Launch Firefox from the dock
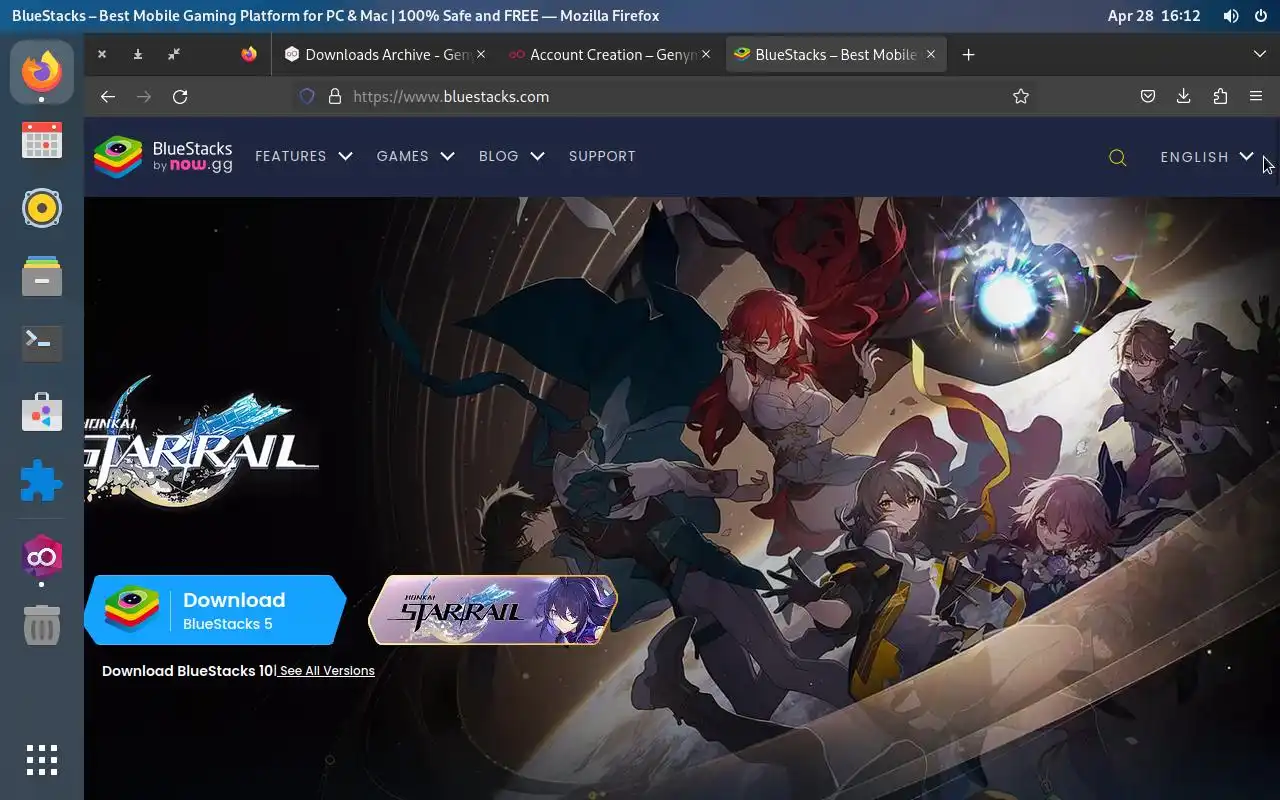The image size is (1280, 800). pyautogui.click(x=42, y=72)
